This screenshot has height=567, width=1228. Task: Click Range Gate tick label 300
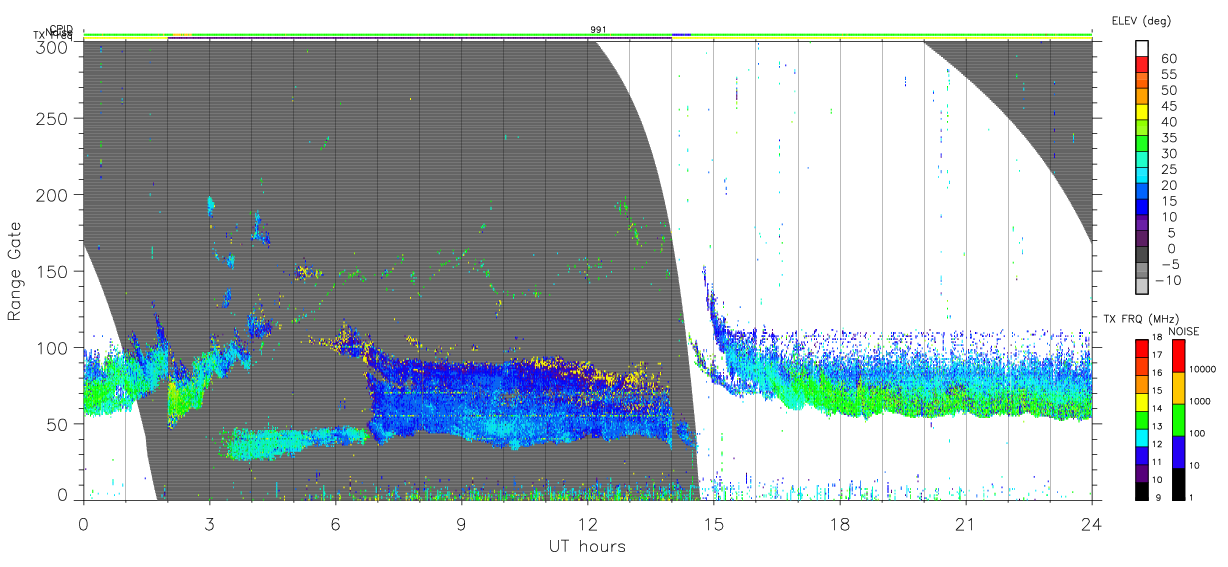click(54, 46)
